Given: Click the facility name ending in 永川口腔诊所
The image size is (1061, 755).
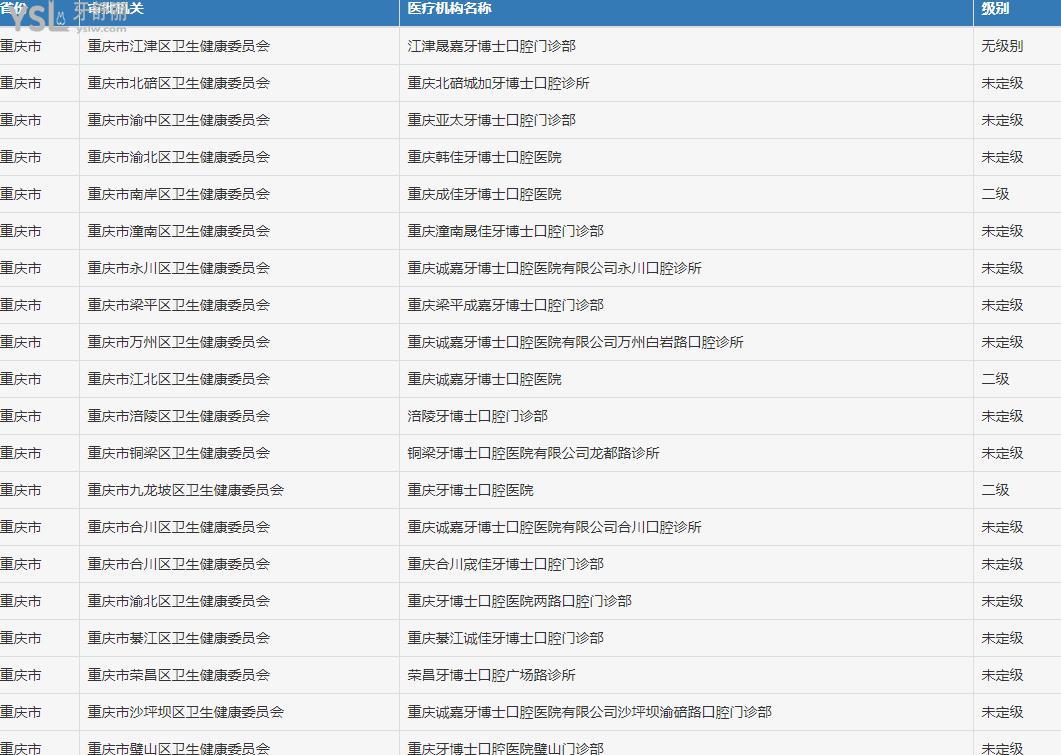Looking at the screenshot, I should 554,269.
